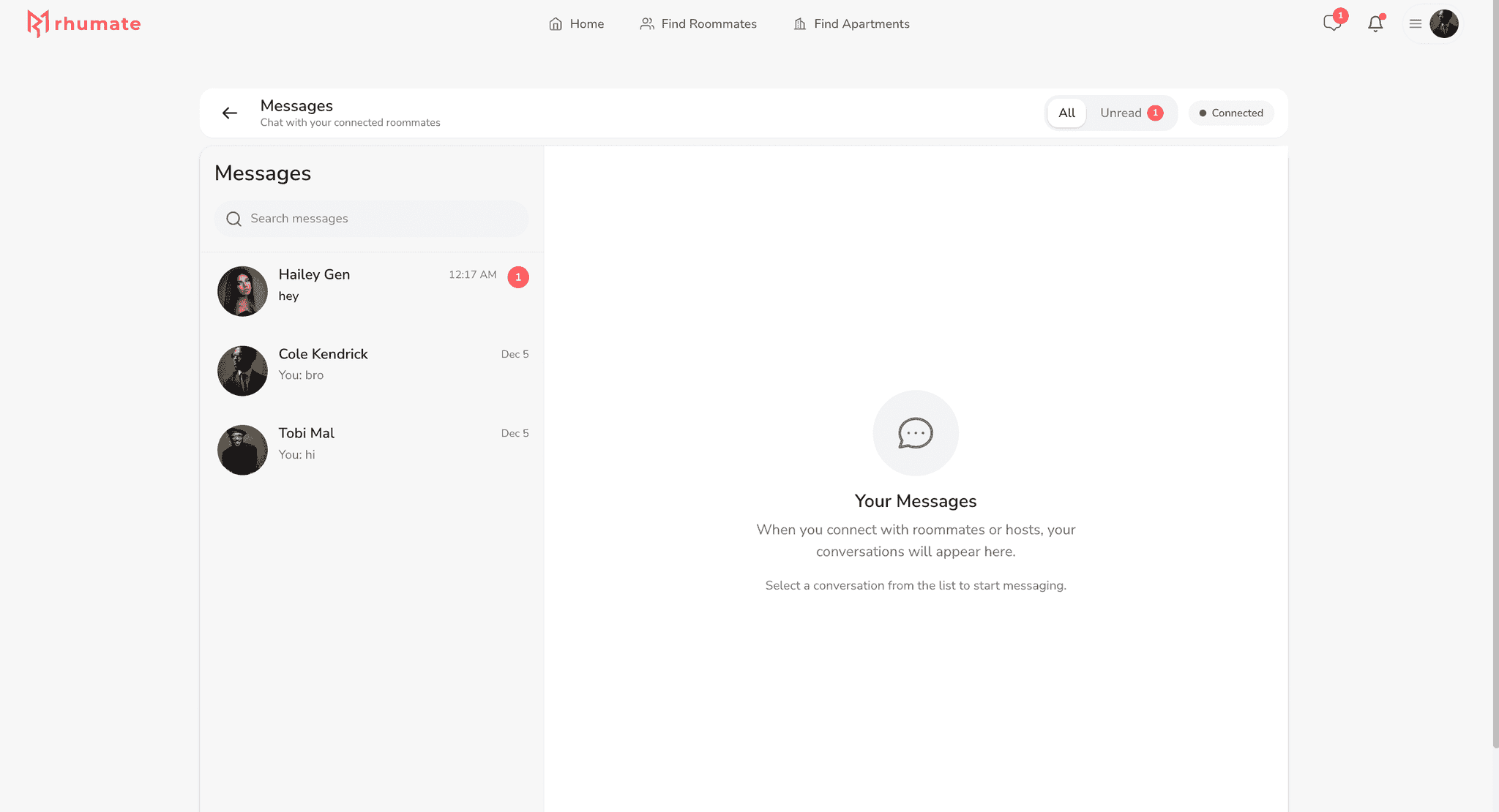The height and width of the screenshot is (812, 1499).
Task: Open the notifications bell
Action: click(1375, 23)
